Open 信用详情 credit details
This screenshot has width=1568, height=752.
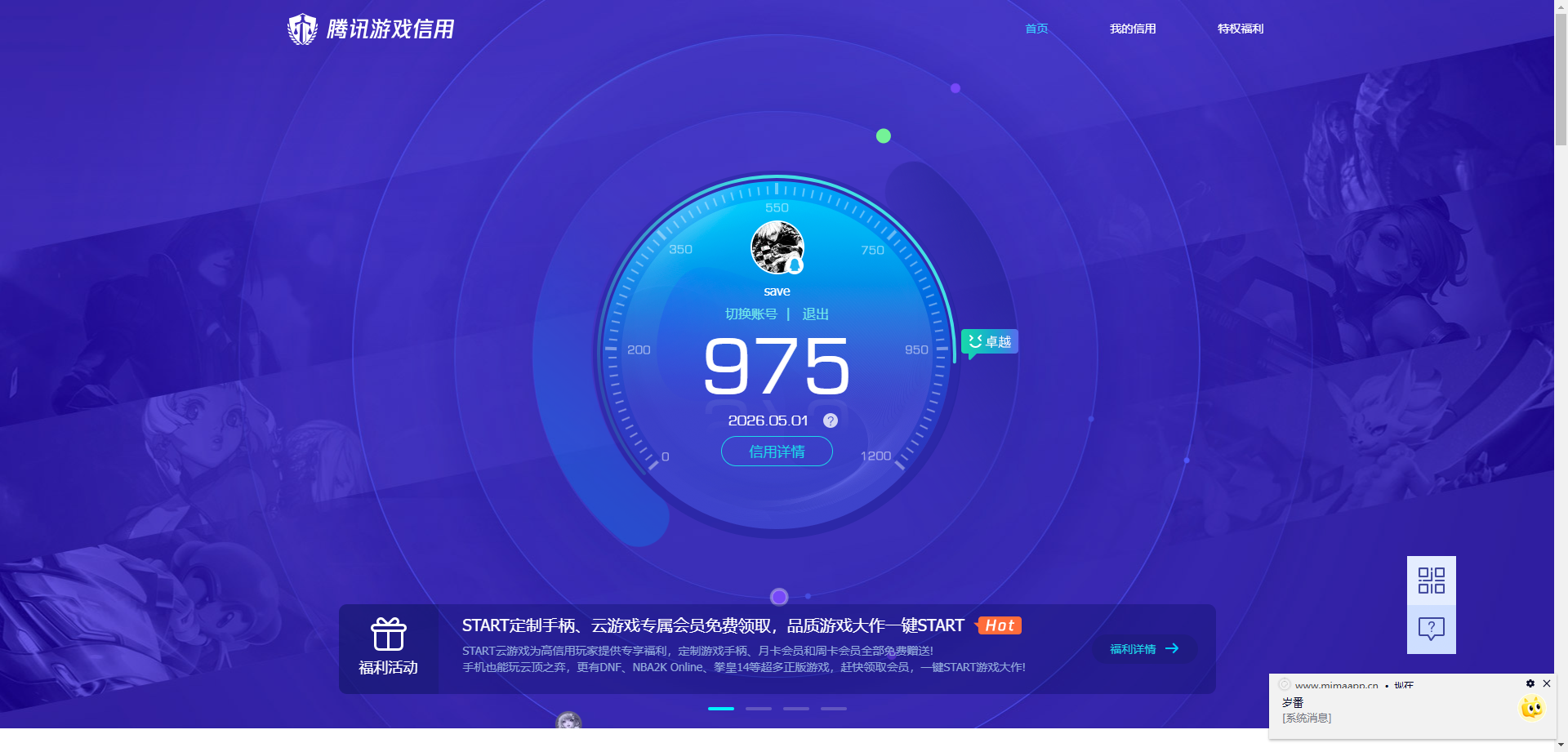777,452
